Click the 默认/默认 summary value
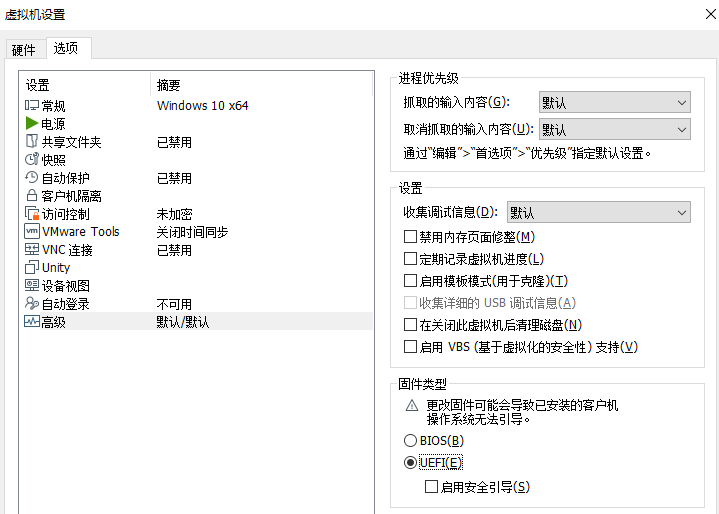 coord(183,322)
